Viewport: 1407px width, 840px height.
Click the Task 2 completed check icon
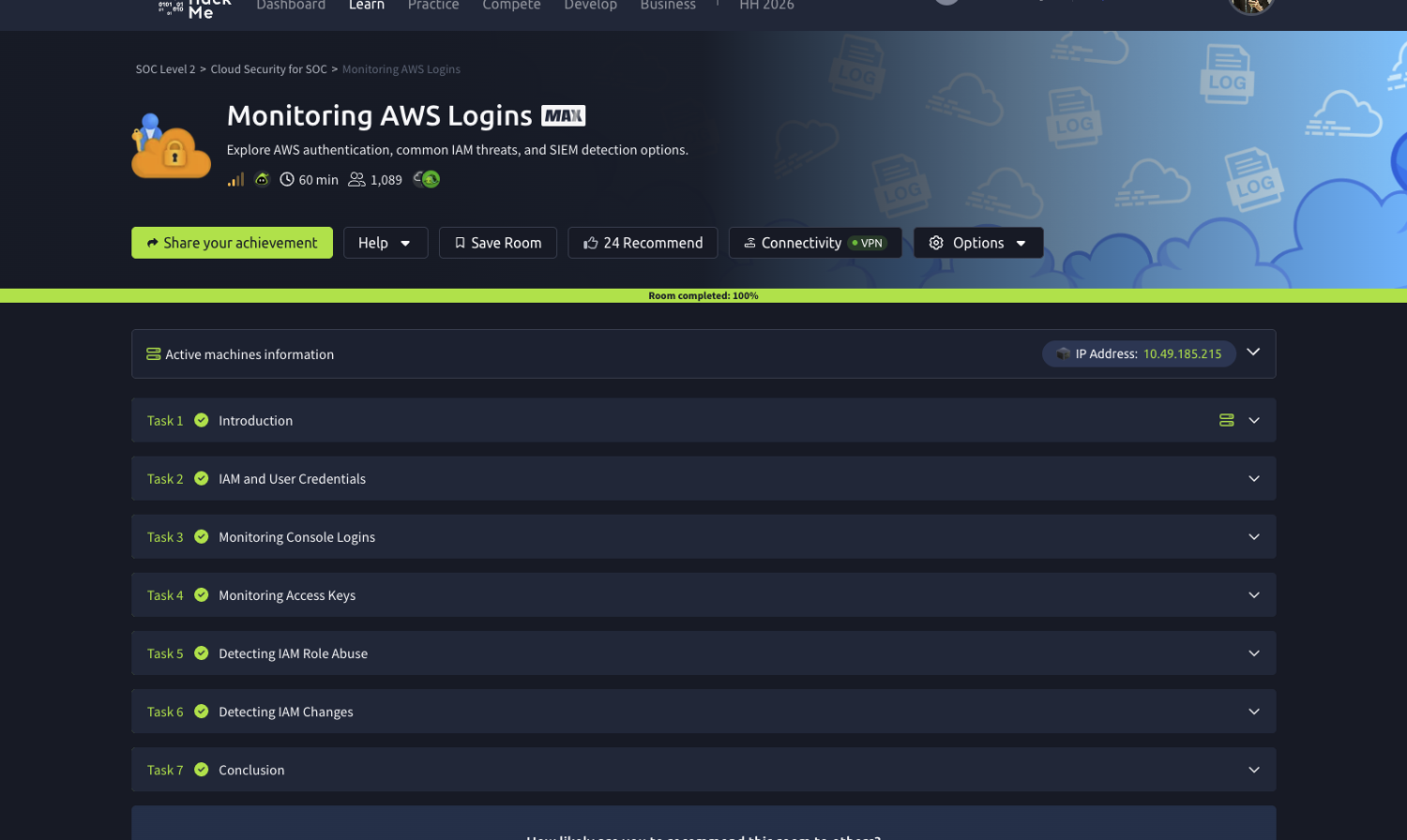tap(201, 478)
